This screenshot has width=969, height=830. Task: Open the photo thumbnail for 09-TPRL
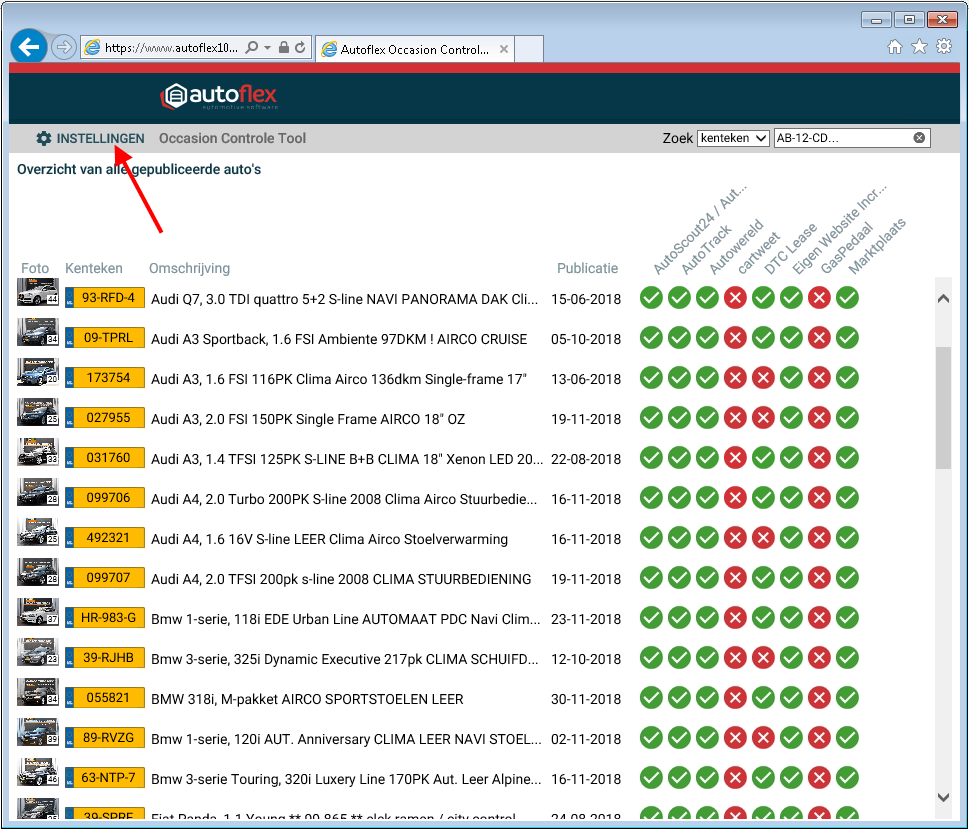tap(38, 332)
